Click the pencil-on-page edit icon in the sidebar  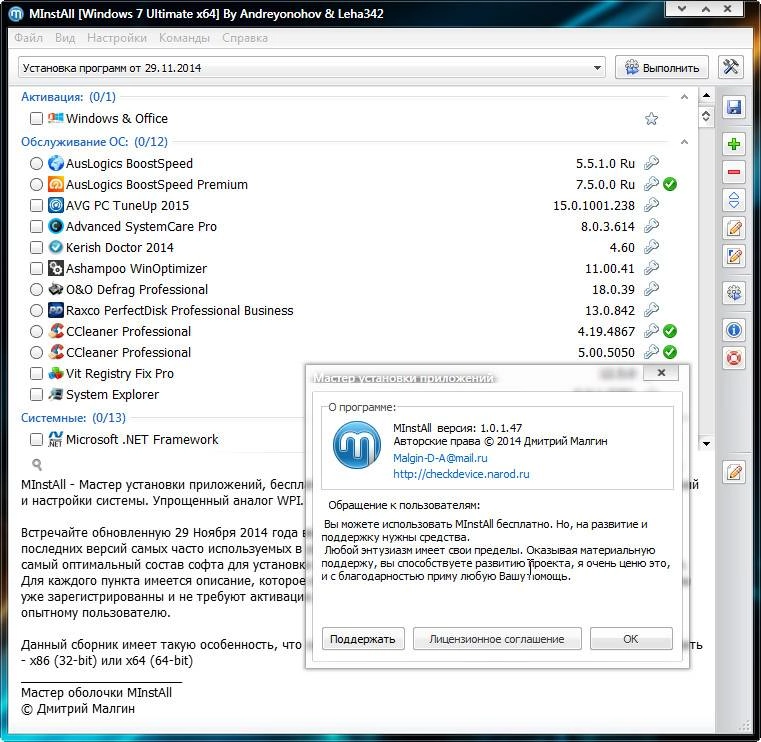[734, 228]
